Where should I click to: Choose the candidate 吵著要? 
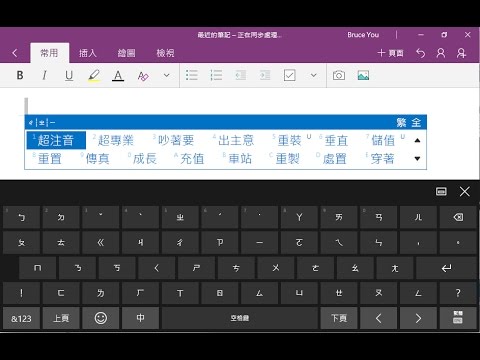click(x=176, y=140)
